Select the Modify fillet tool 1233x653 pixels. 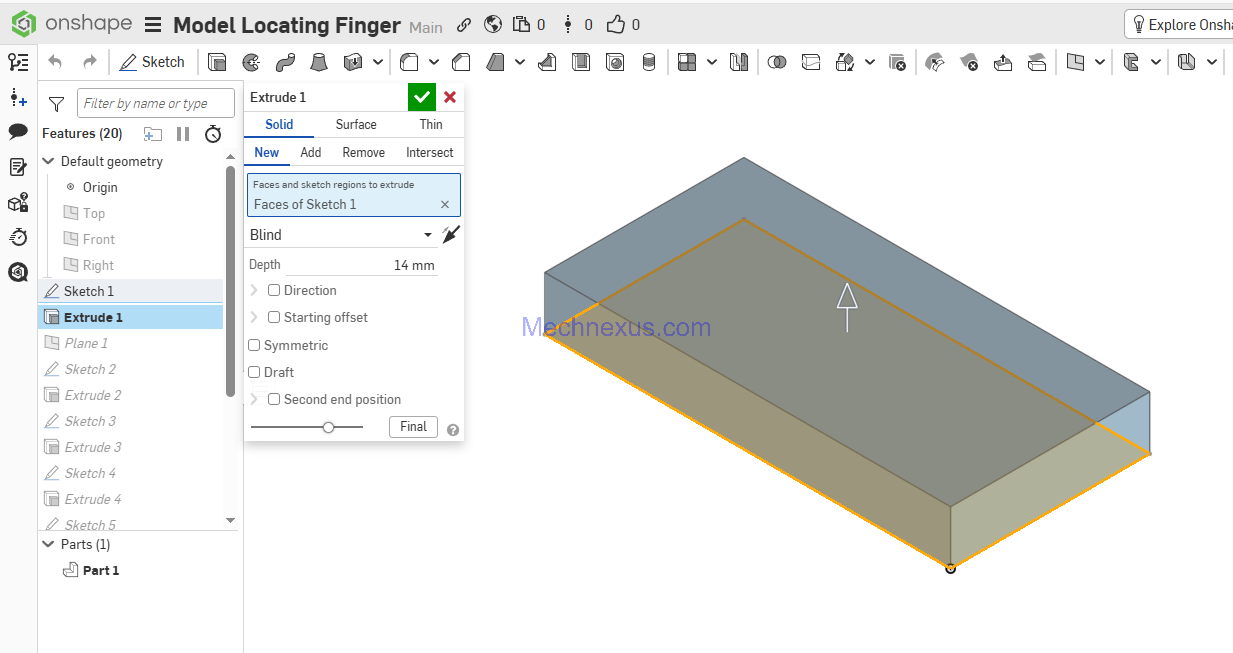[935, 62]
